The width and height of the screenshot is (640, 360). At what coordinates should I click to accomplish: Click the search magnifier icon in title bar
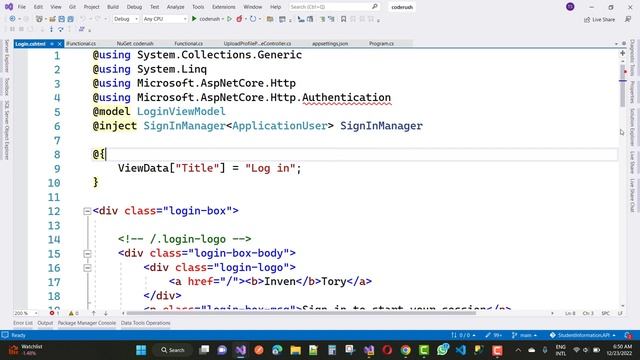pos(374,7)
